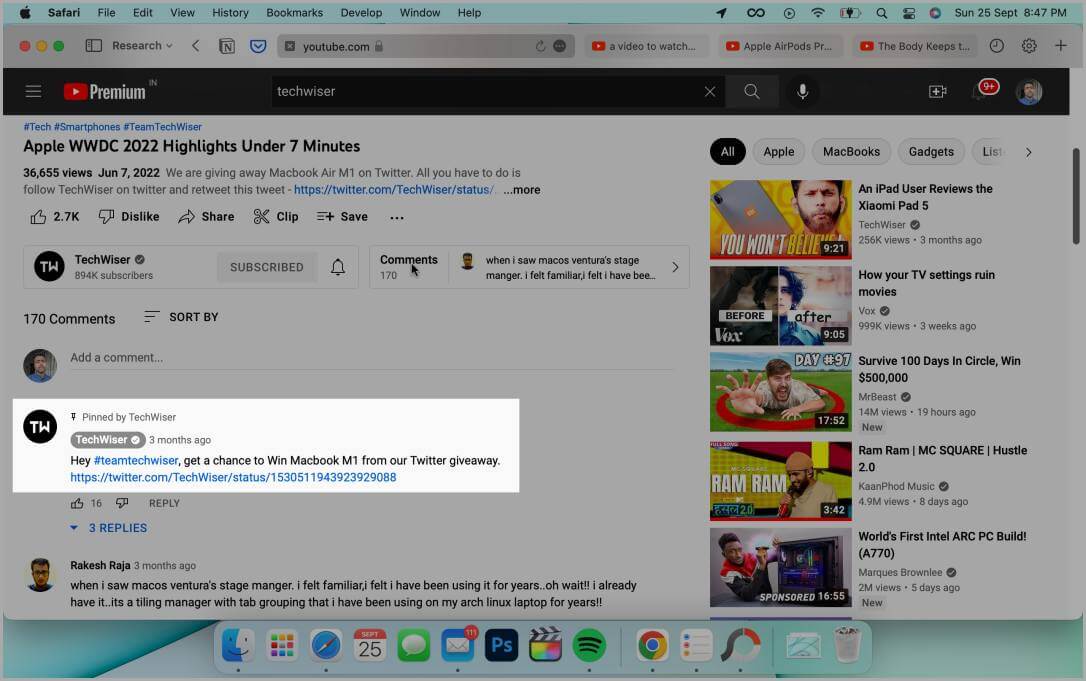This screenshot has height=681, width=1086.
Task: Click the #teamtechwiser hashtag link
Action: click(x=136, y=461)
